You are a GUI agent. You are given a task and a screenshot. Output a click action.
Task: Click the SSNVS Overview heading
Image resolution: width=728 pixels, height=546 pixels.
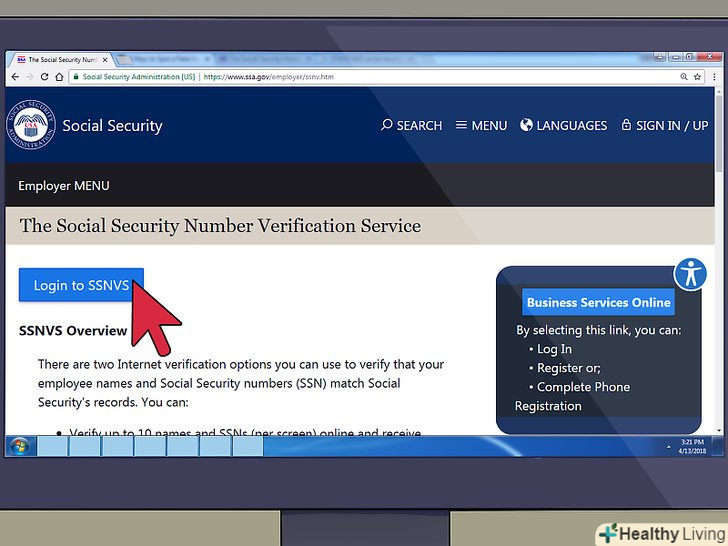pyautogui.click(x=73, y=331)
